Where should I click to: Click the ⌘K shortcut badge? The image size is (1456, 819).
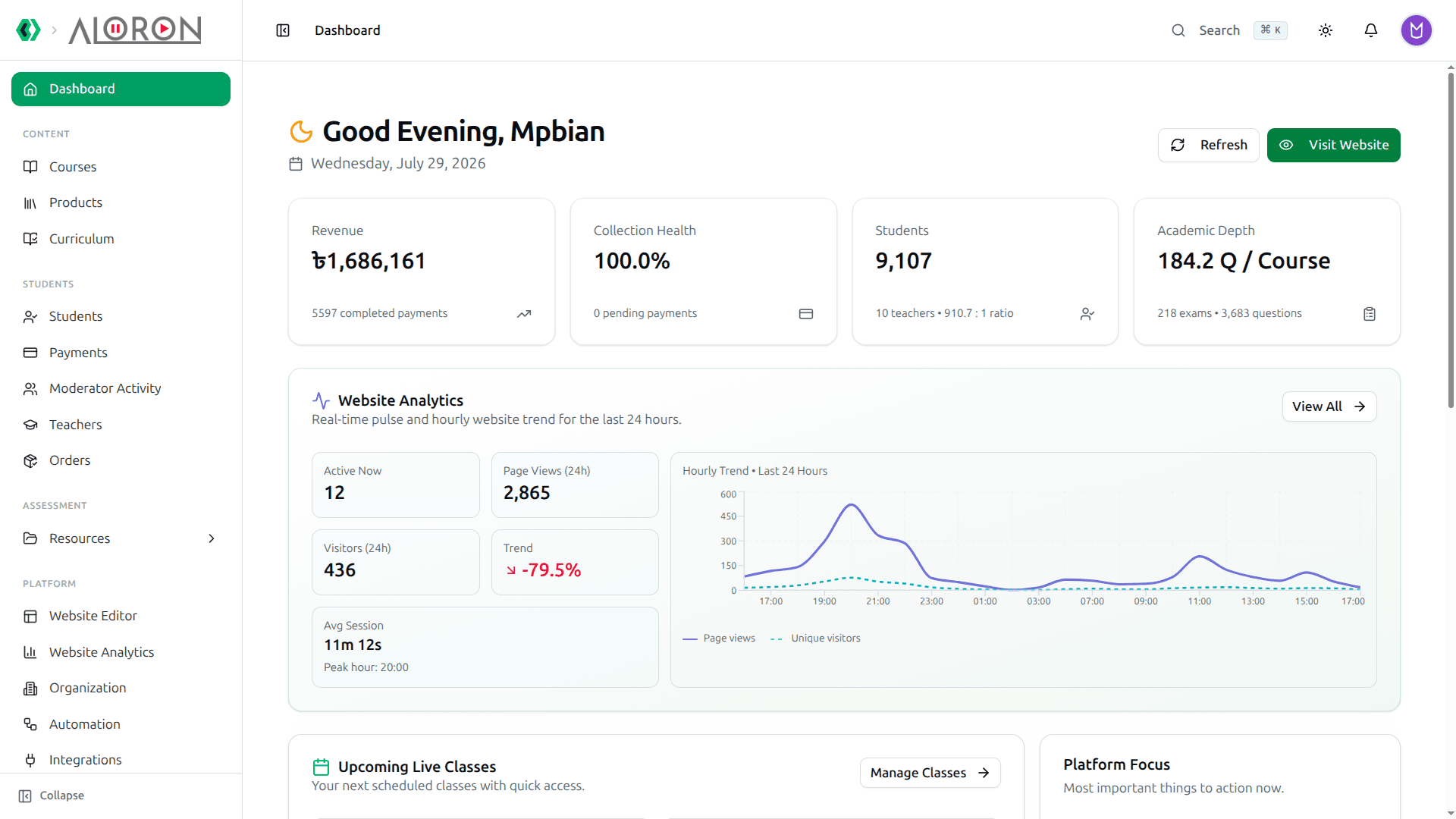point(1270,30)
